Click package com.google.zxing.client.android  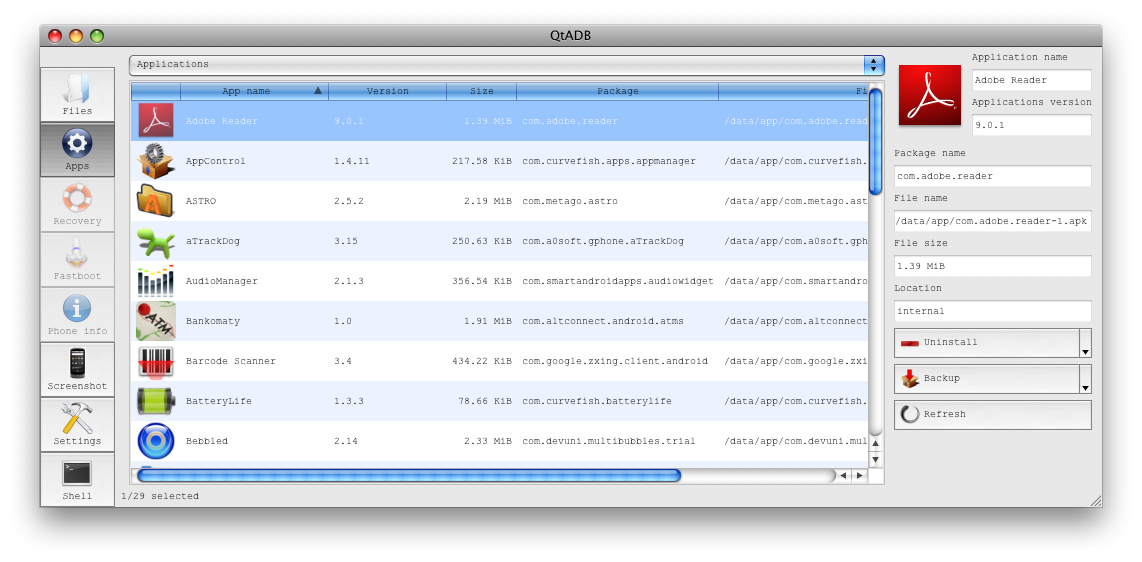click(615, 361)
